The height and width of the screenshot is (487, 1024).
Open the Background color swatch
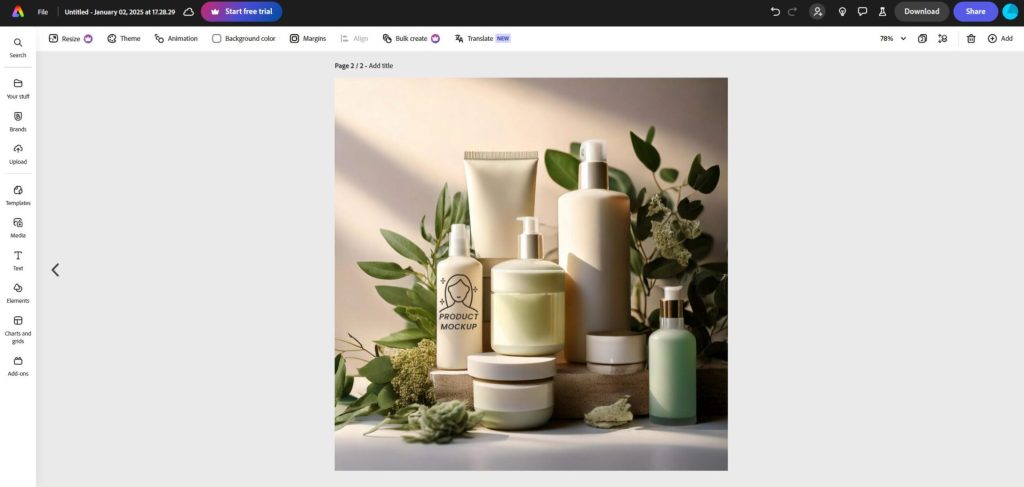click(x=217, y=39)
